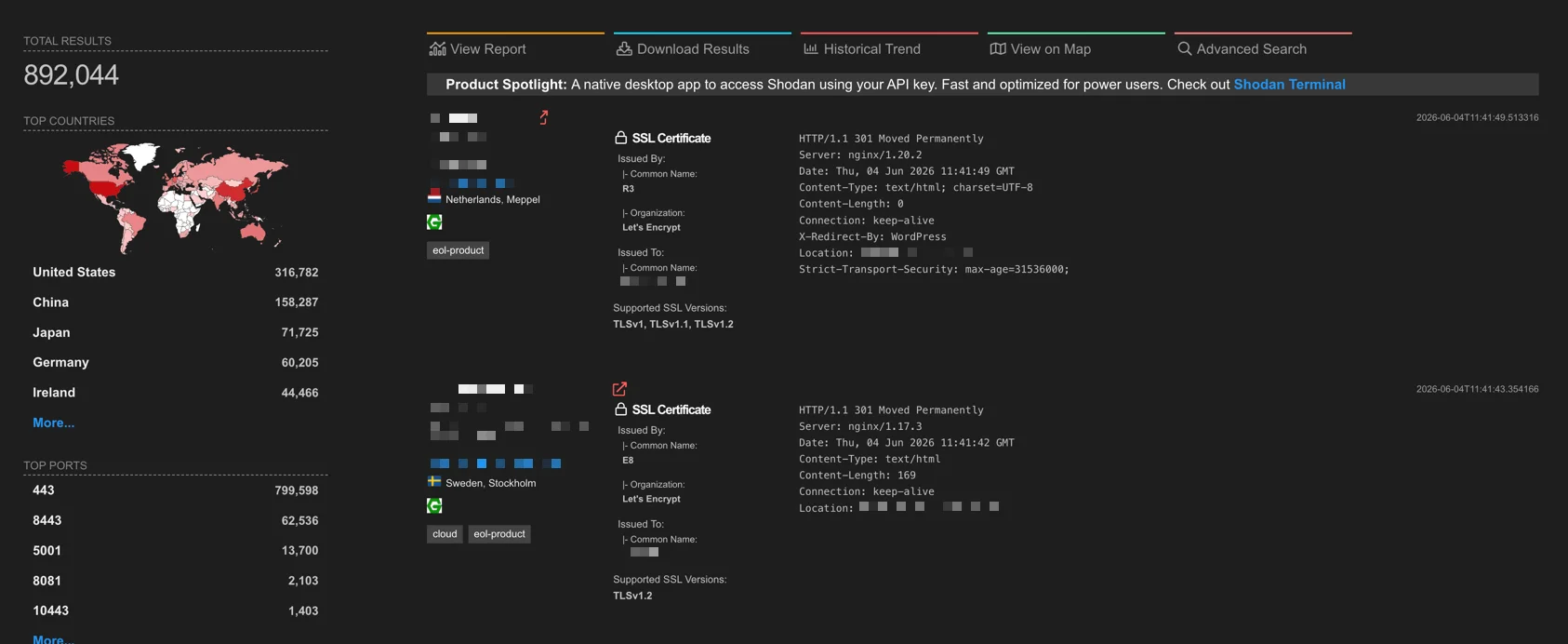Click green refresh icon under Sweden, Stockholm

(434, 505)
